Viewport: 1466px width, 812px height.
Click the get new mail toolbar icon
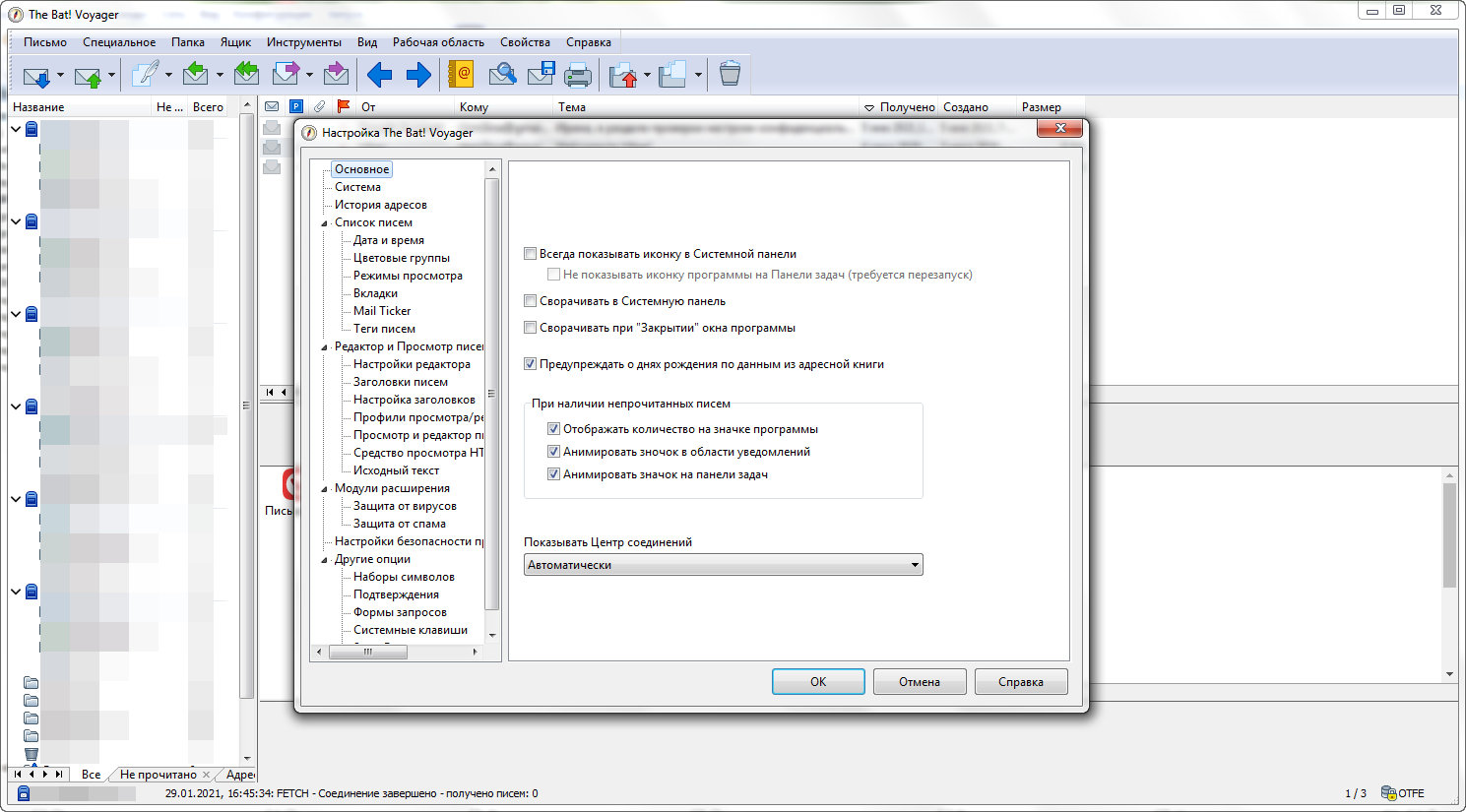tap(36, 75)
